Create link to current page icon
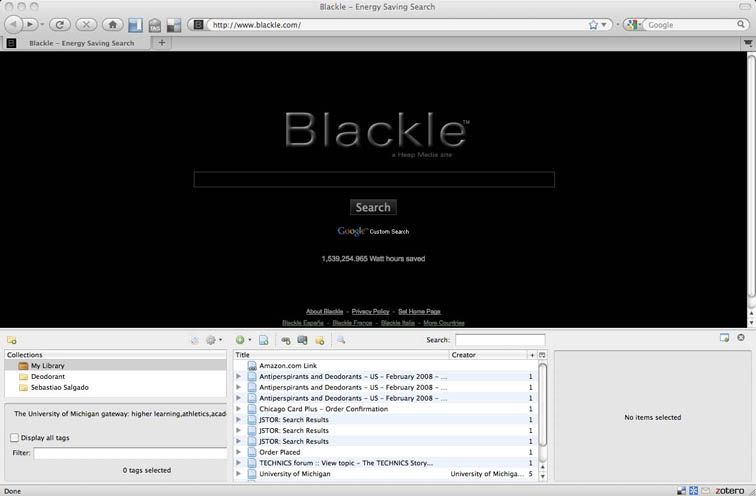The height and width of the screenshot is (496, 756). pos(285,340)
